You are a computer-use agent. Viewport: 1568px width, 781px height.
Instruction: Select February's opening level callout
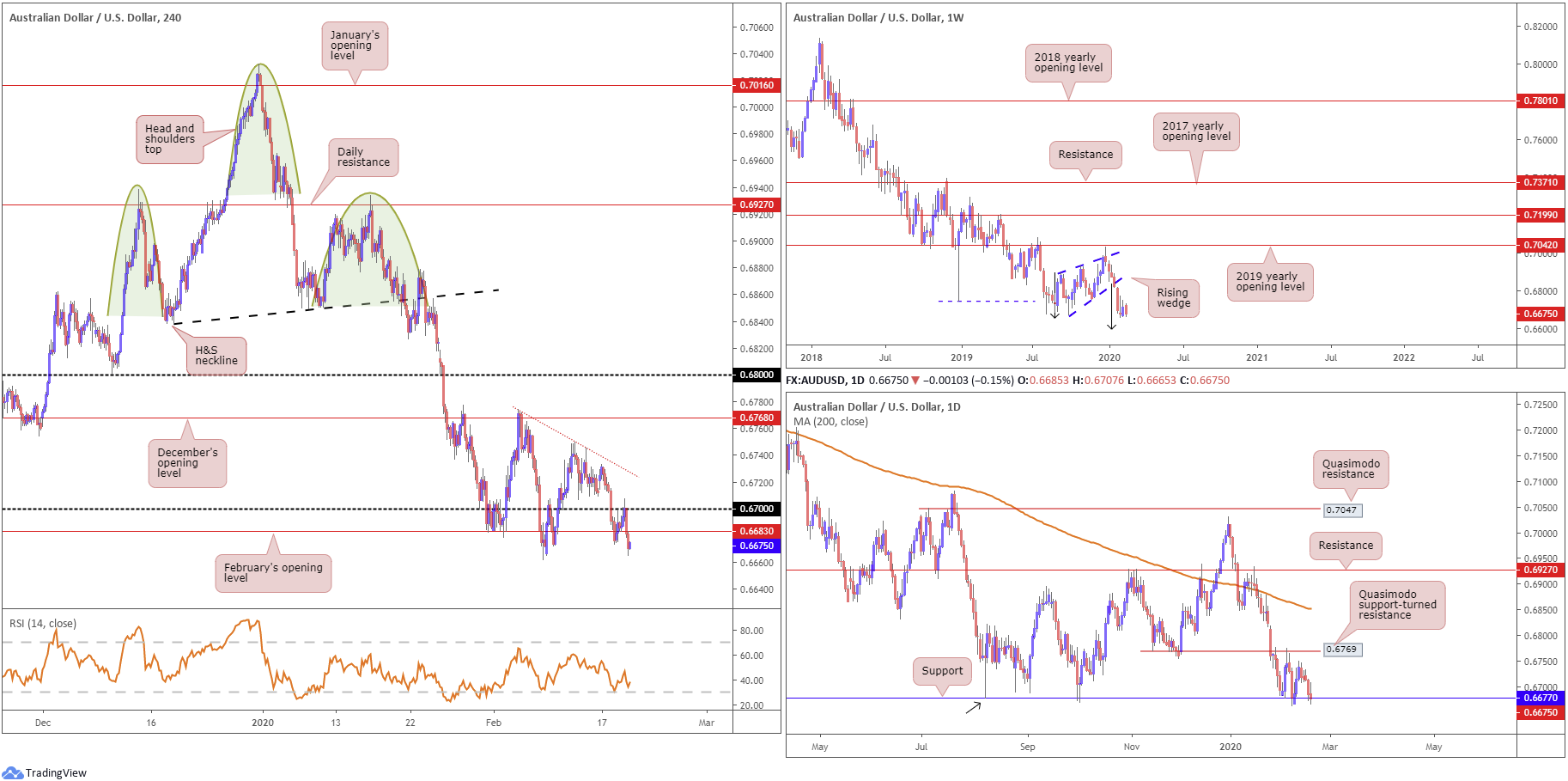click(x=273, y=573)
